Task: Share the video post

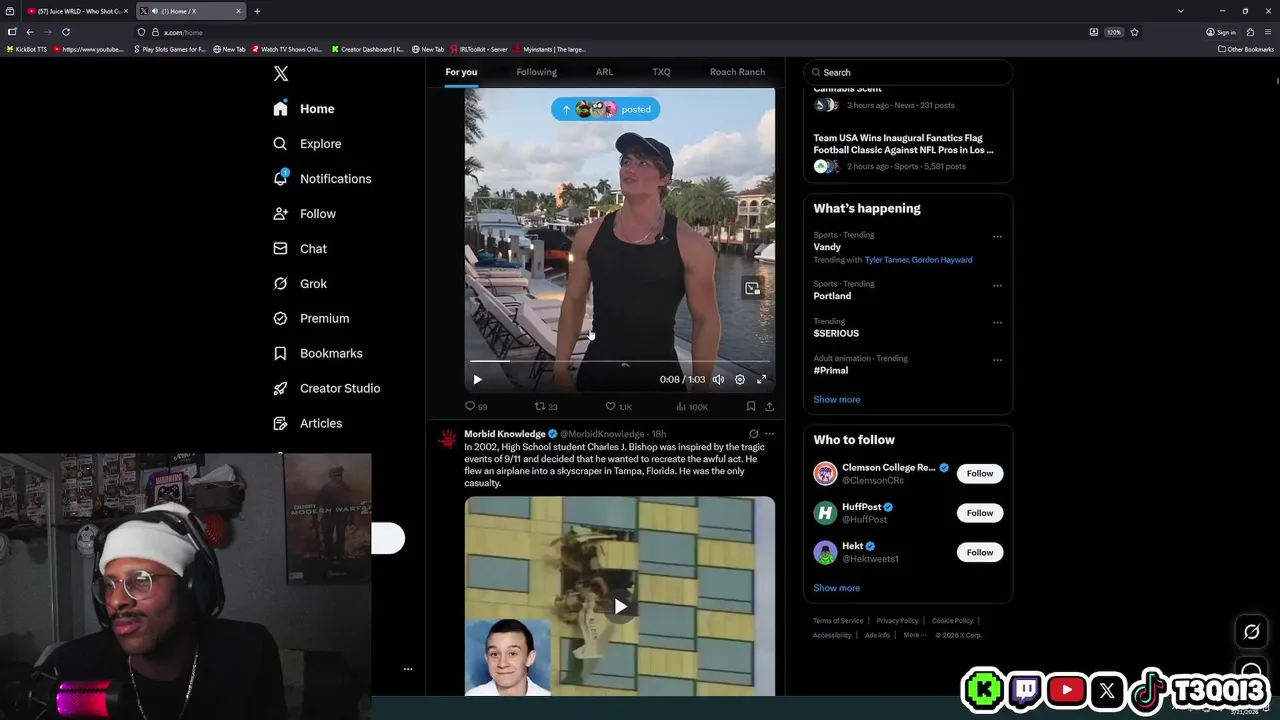Action: click(x=769, y=407)
